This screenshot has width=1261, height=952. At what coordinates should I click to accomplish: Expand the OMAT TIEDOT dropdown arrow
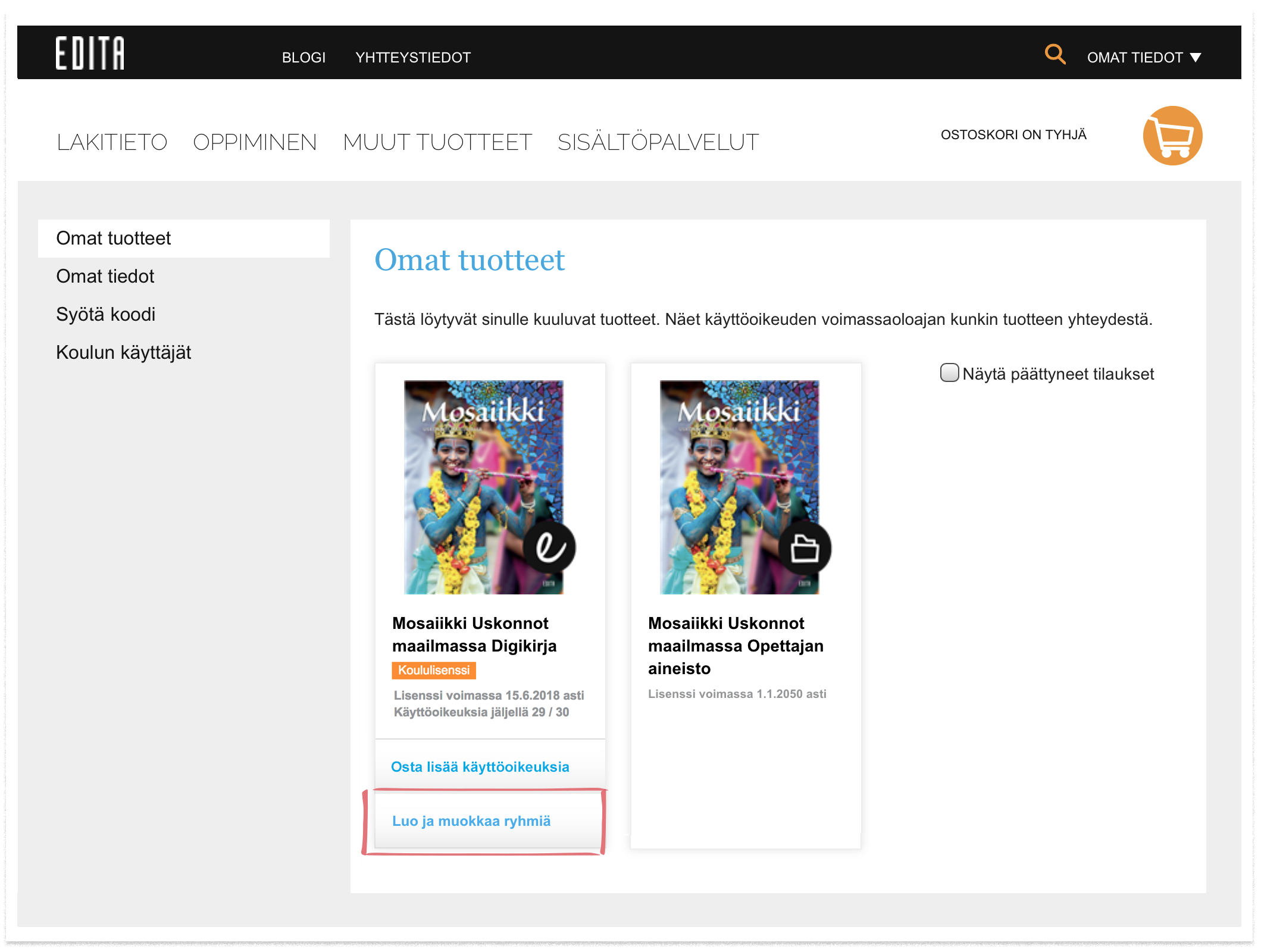click(x=1196, y=58)
